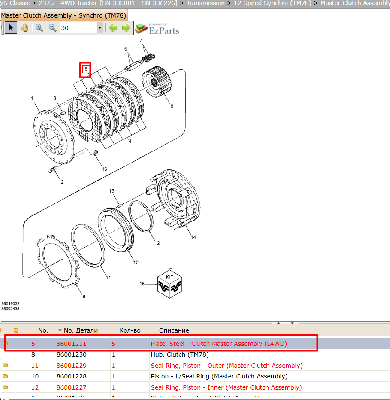Select part number 96001230
This screenshot has width=390, height=400.
pos(71,355)
